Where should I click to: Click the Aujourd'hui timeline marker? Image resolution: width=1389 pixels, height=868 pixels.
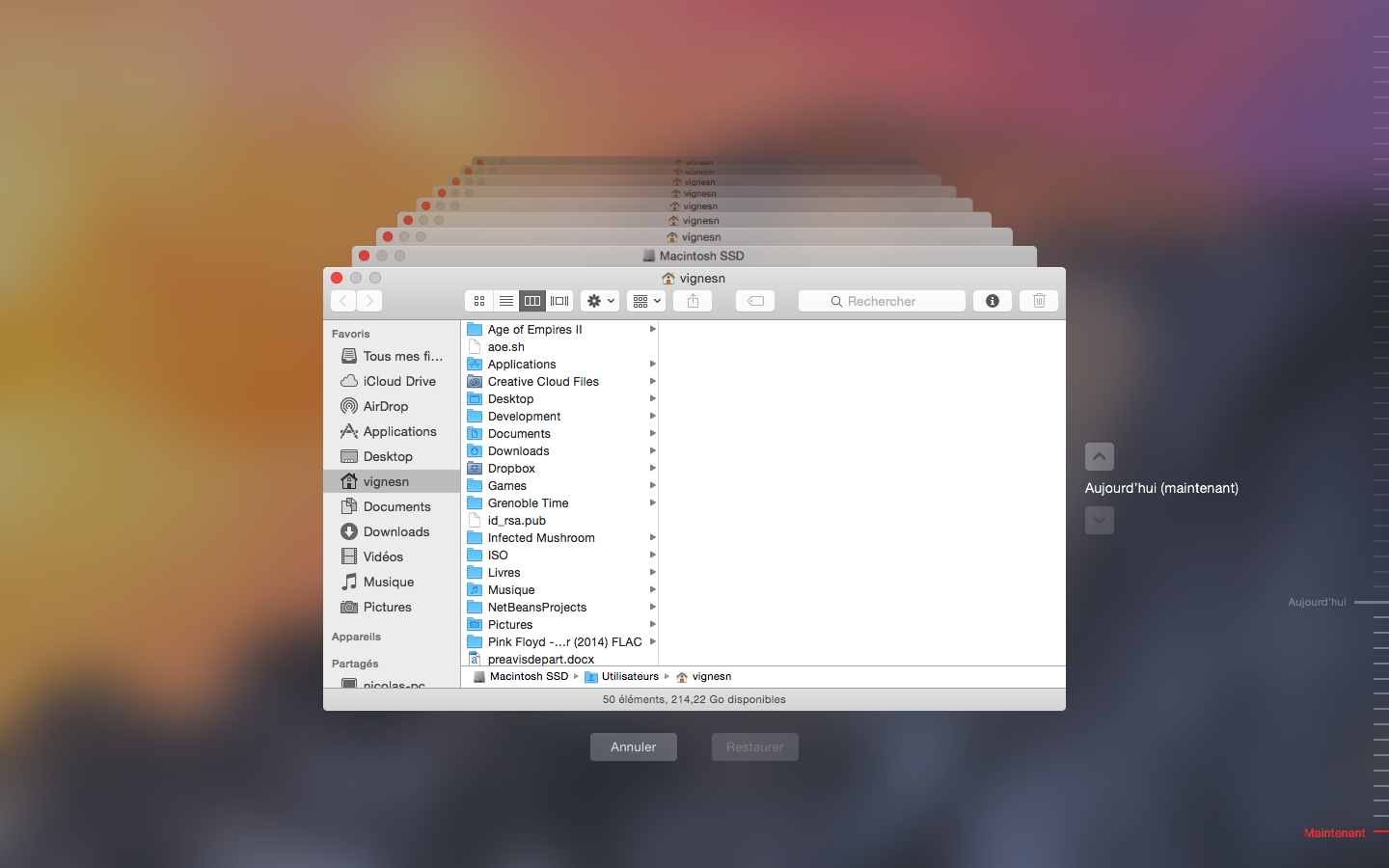(x=1337, y=602)
